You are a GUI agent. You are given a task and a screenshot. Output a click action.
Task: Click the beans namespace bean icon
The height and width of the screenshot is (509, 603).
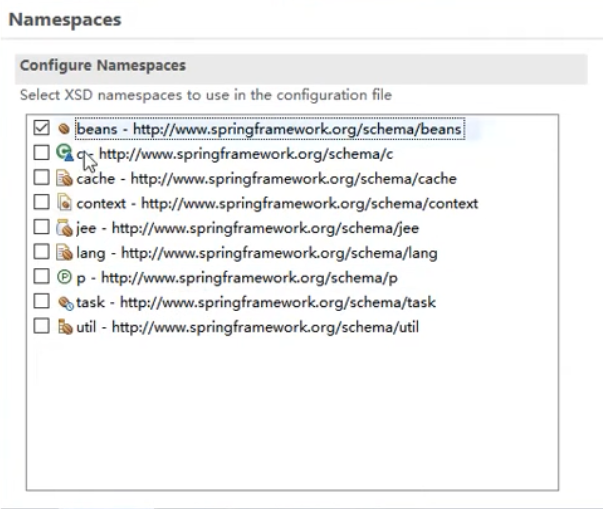pyautogui.click(x=64, y=129)
